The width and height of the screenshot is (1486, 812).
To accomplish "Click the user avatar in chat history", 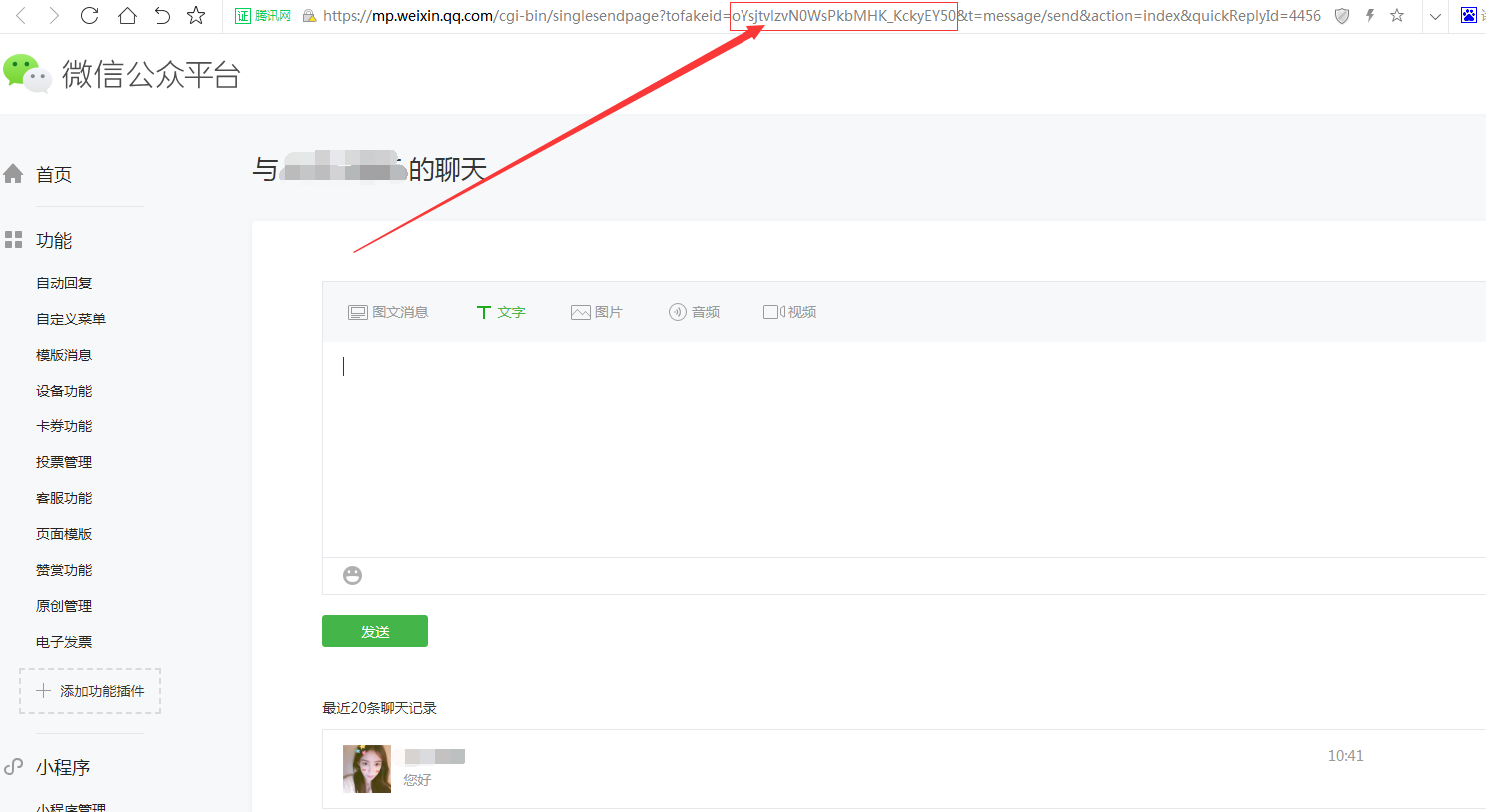I will click(367, 769).
